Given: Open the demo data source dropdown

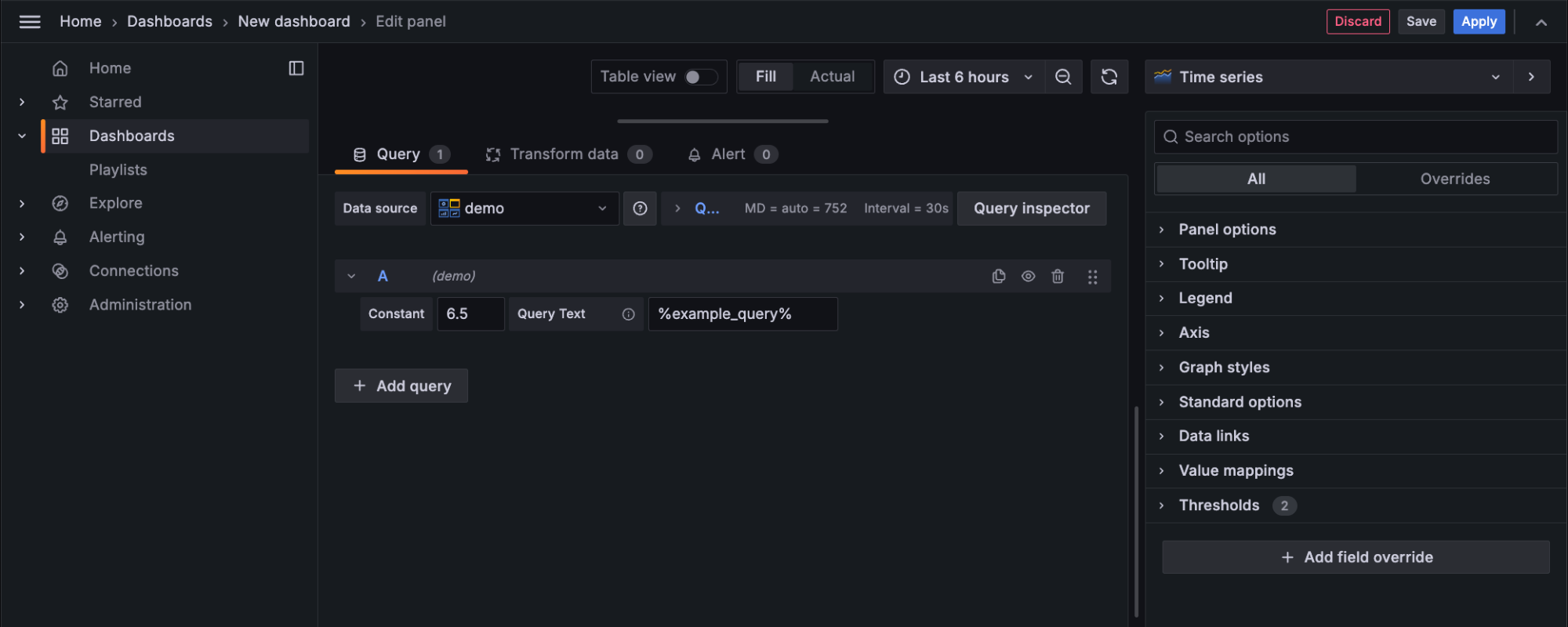Looking at the screenshot, I should coord(524,208).
